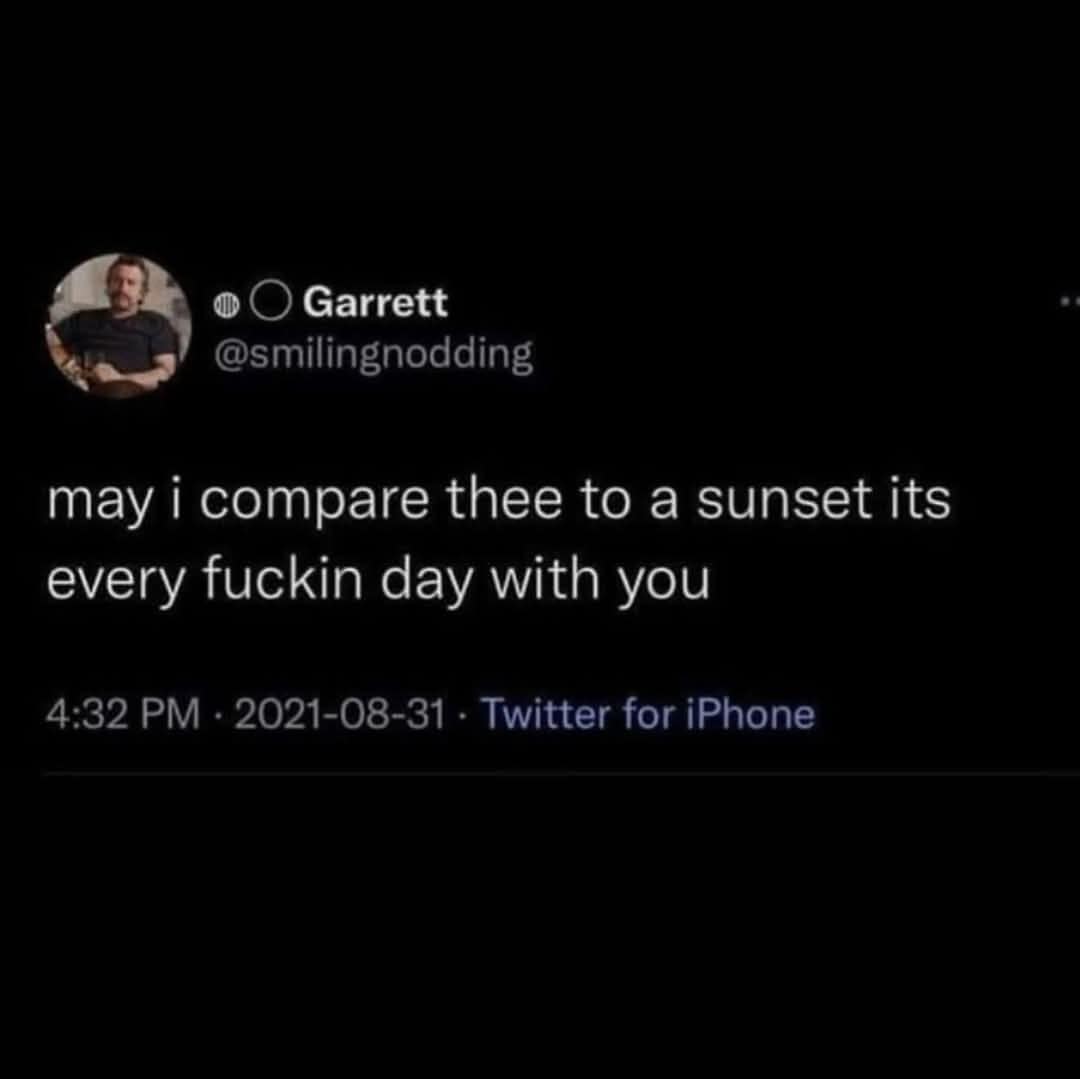Image resolution: width=1080 pixels, height=1079 pixels.
Task: Click the 2021-08-31 date
Action: [x=341, y=714]
